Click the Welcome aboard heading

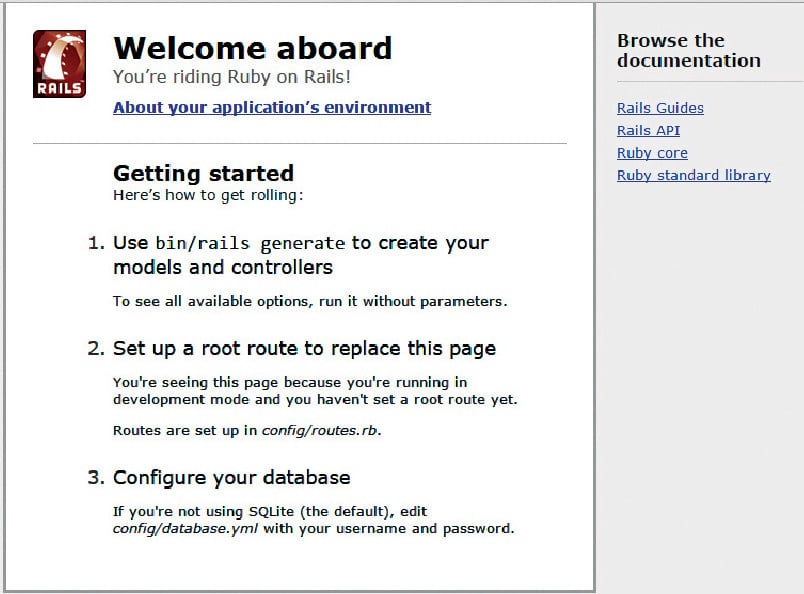[x=252, y=48]
